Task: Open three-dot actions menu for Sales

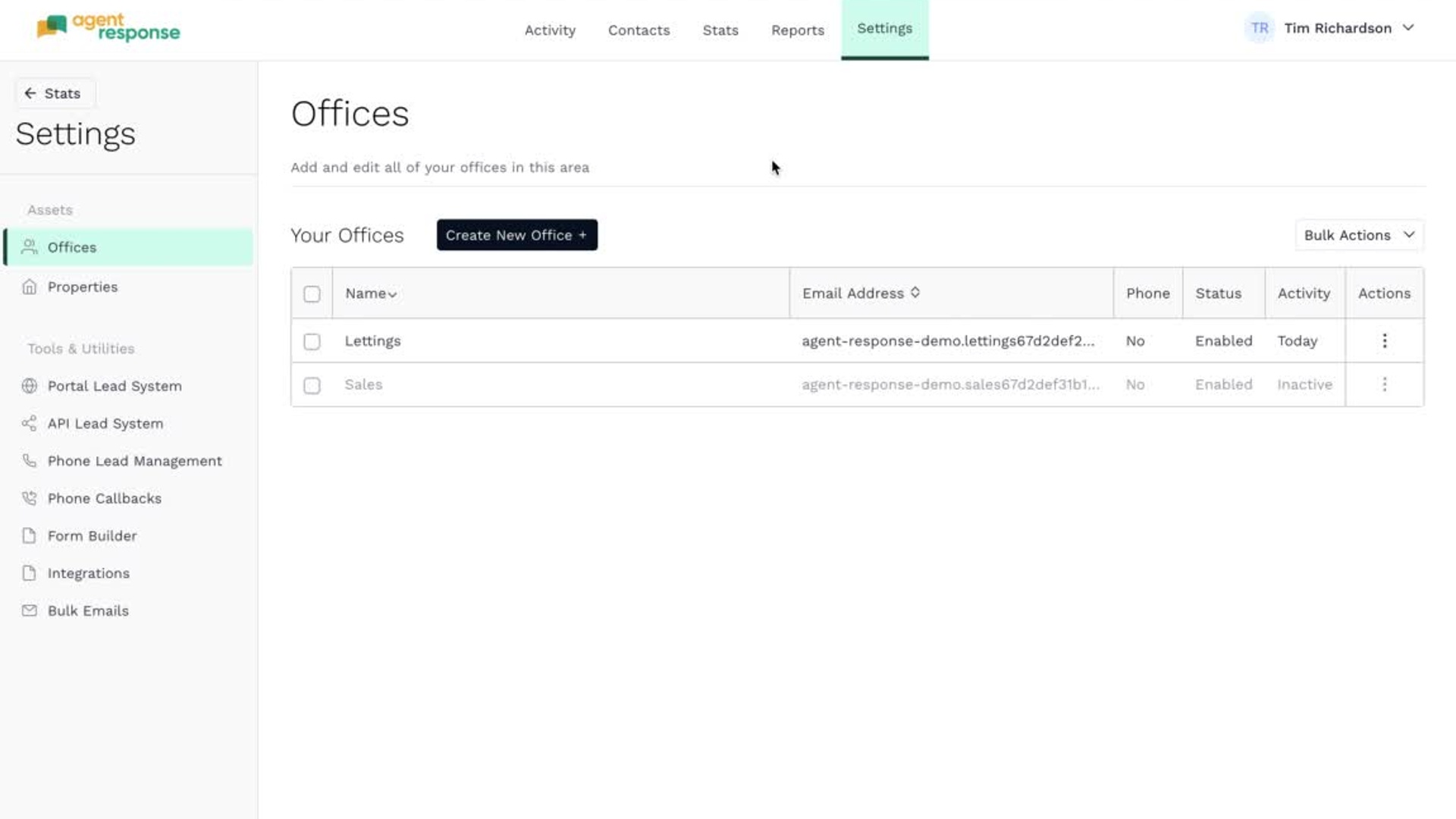Action: click(x=1384, y=384)
